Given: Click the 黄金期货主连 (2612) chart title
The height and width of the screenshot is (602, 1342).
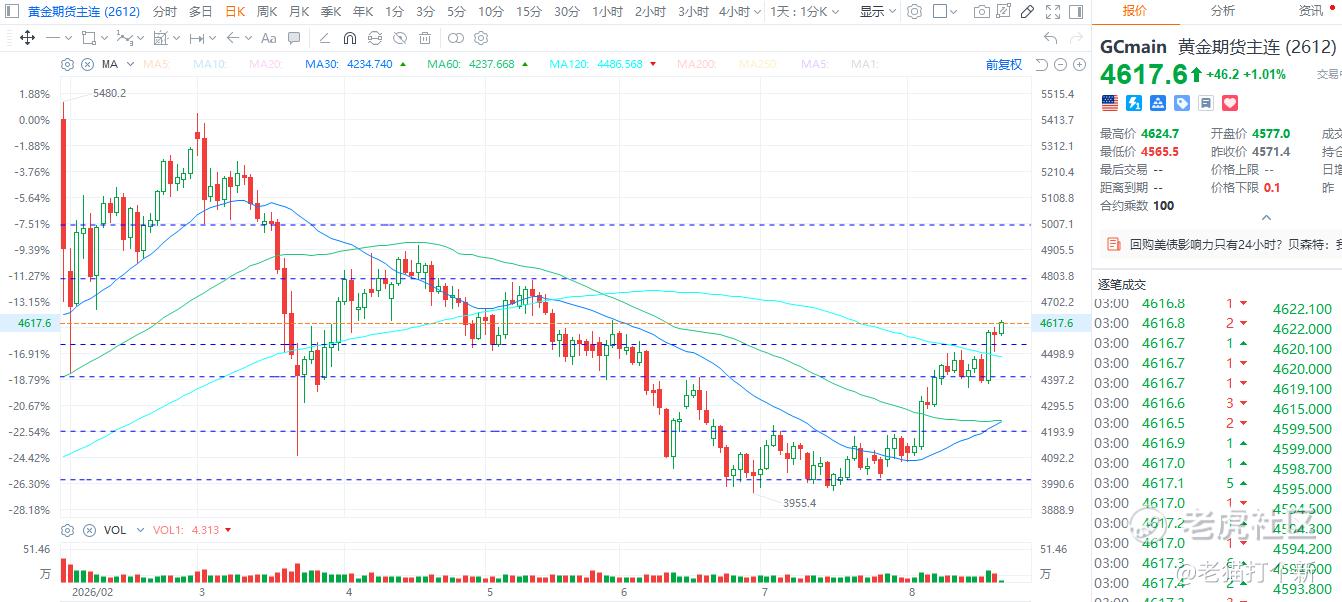Looking at the screenshot, I should pos(84,12).
